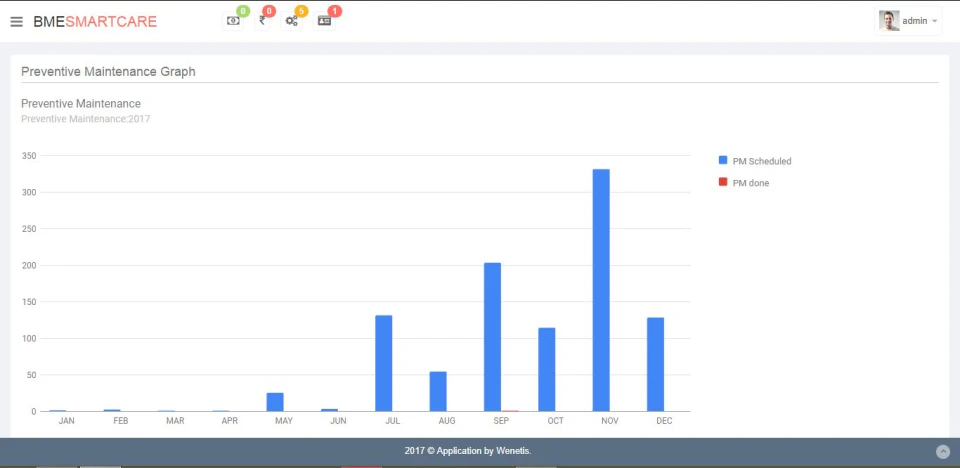Click the red 1 notification badge

coord(335,11)
